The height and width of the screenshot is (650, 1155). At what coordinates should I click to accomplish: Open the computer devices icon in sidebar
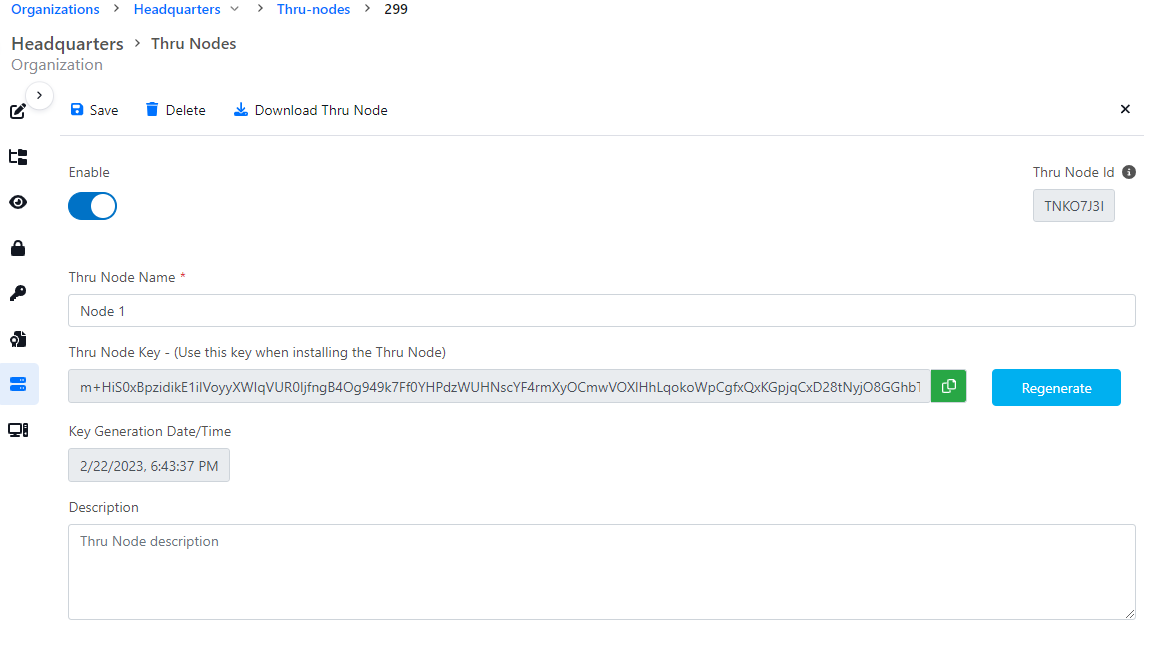coord(18,430)
